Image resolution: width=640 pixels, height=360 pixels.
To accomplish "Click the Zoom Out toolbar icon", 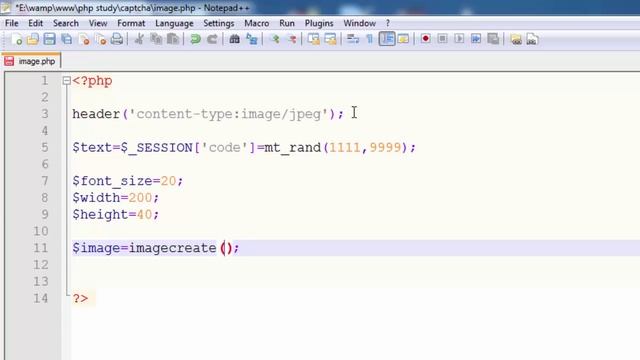I will (292, 39).
